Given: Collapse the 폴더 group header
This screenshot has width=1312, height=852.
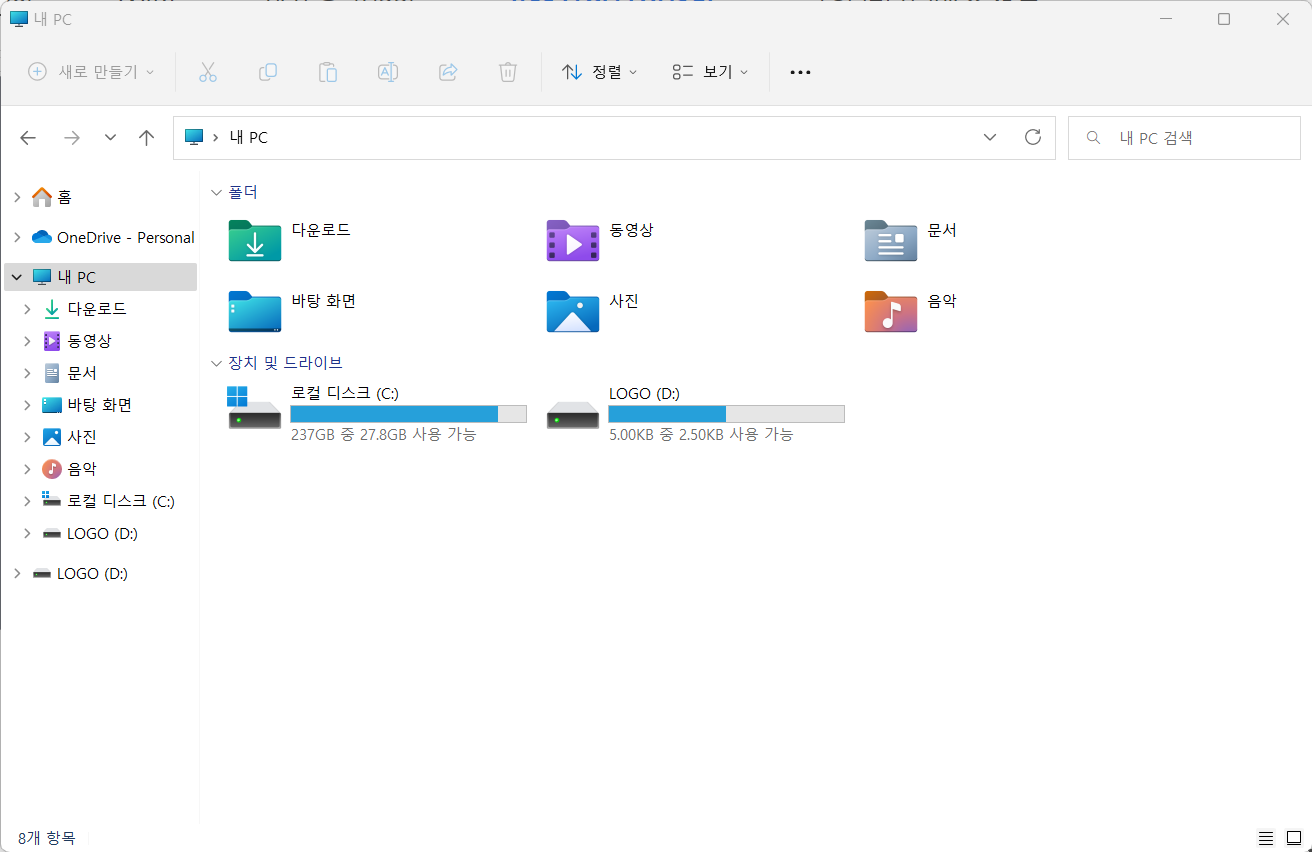Looking at the screenshot, I should click(x=216, y=192).
